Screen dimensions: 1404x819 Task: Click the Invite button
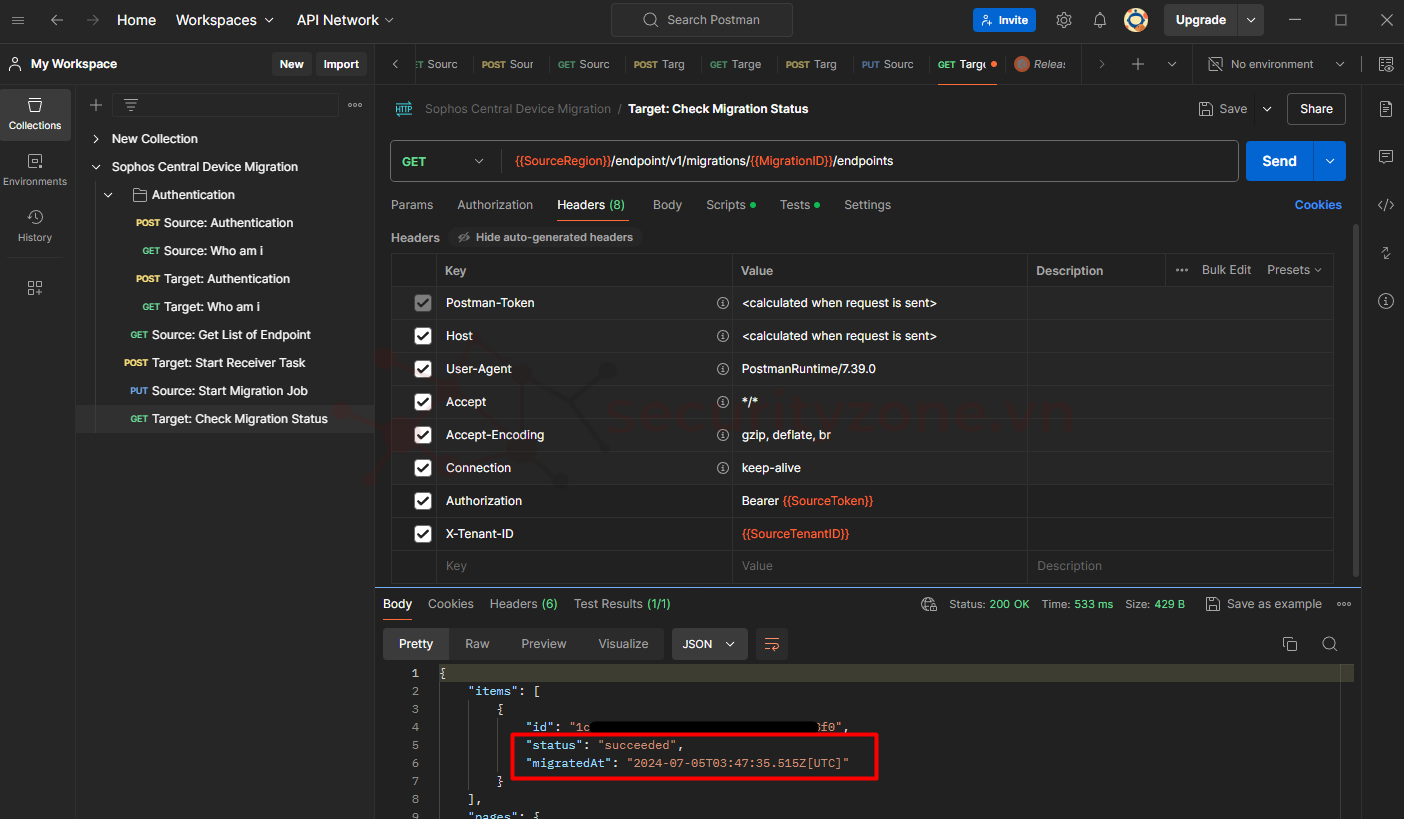[x=1004, y=20]
